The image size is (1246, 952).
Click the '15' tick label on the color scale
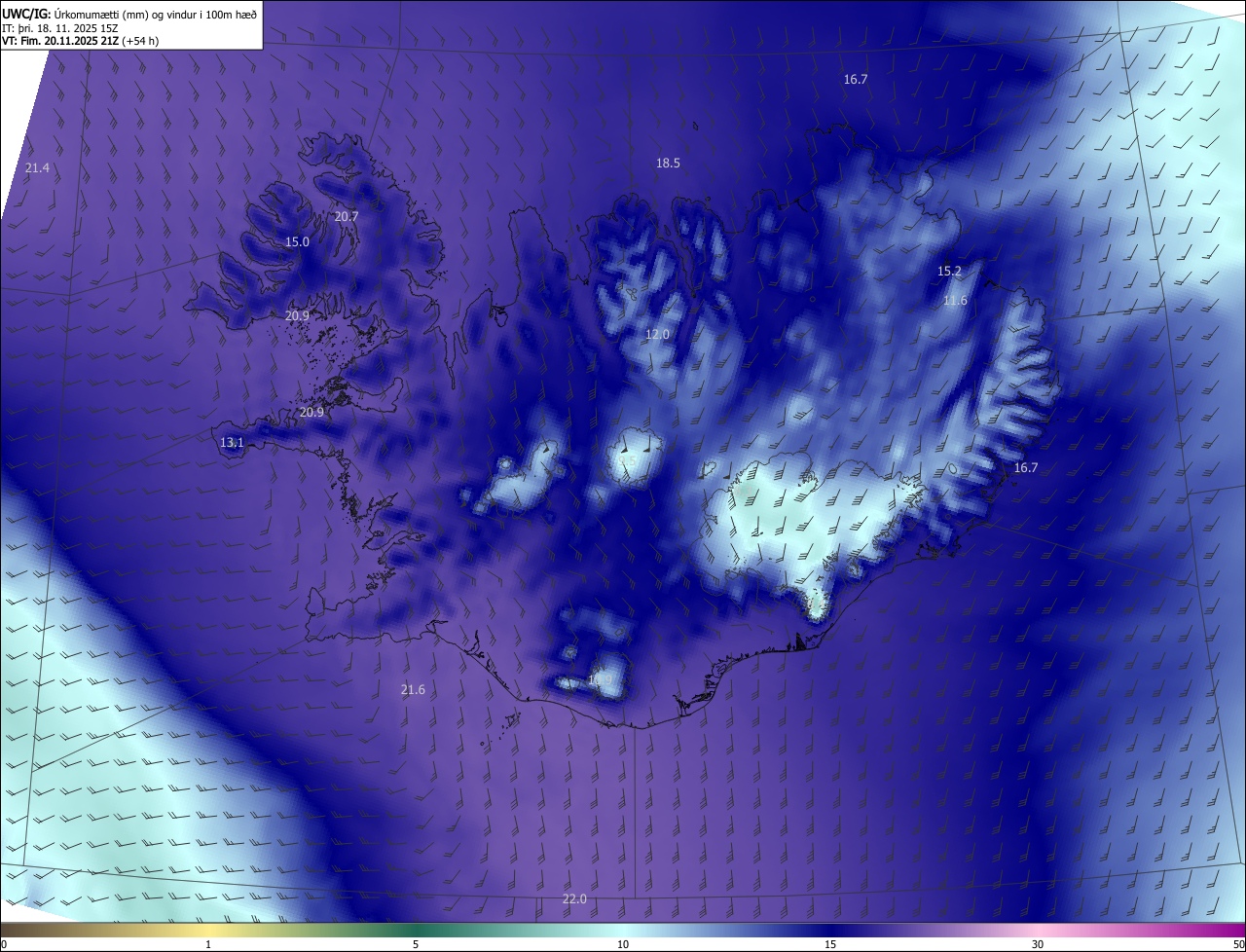click(x=830, y=944)
